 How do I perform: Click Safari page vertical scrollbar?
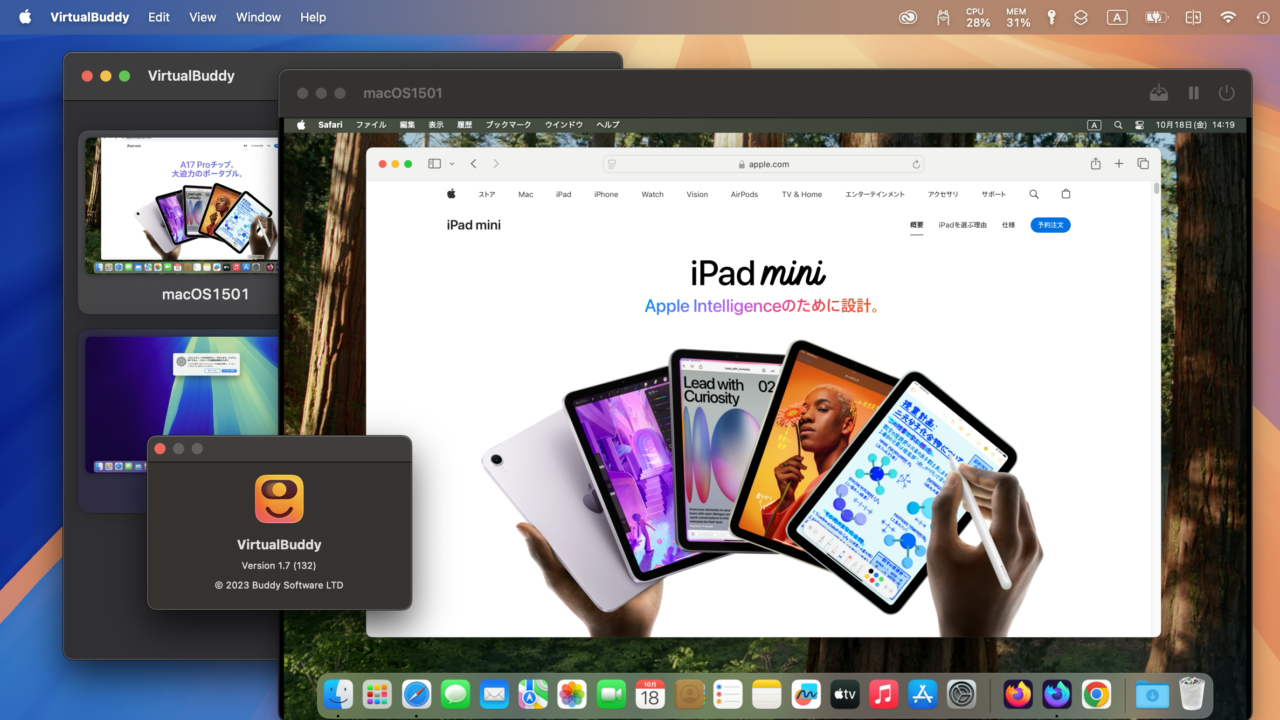click(1157, 188)
